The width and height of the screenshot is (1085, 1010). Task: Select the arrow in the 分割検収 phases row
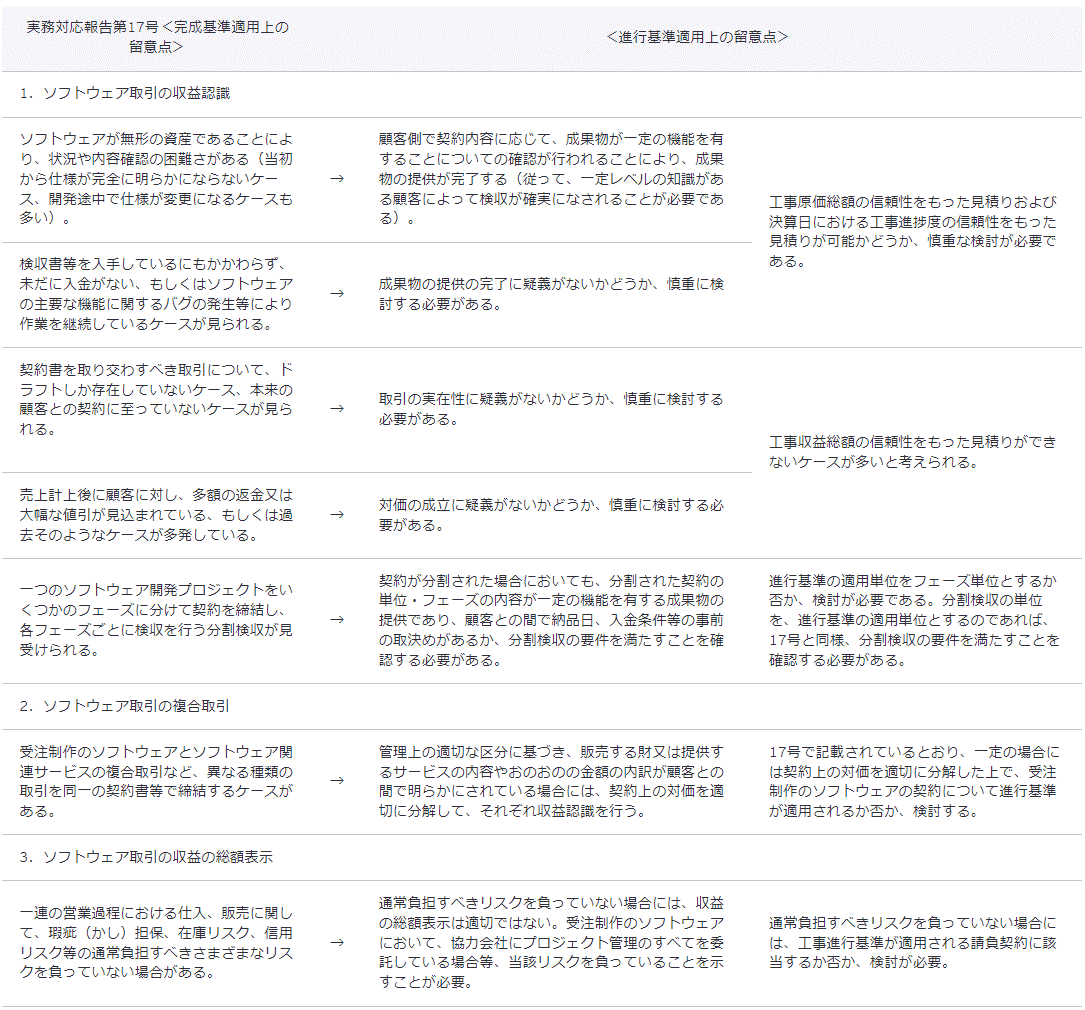click(337, 620)
